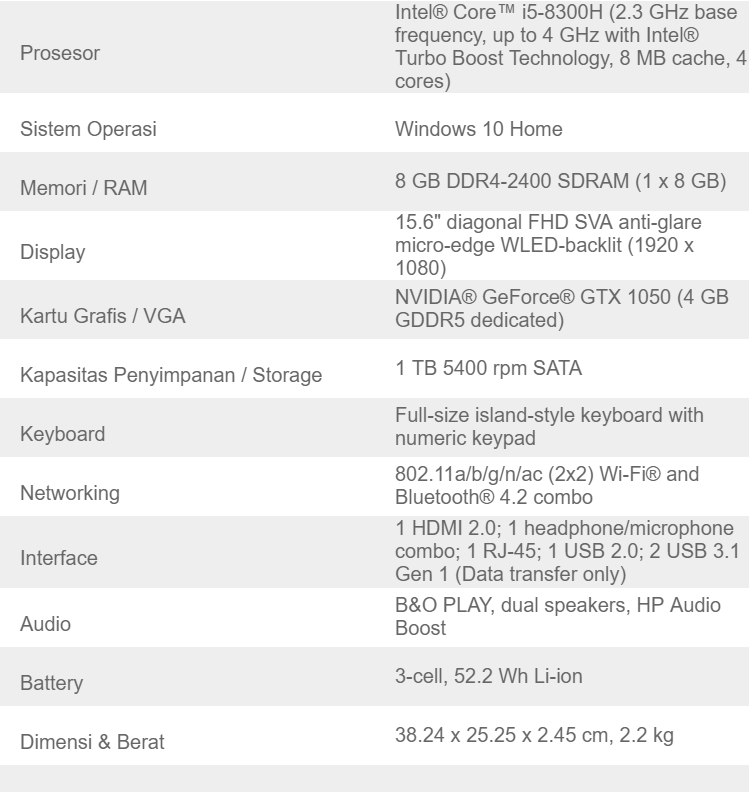Screen dimensions: 750x792
Task: Select the NVIDIA GeForce GTX 1050 text
Action: tap(561, 310)
